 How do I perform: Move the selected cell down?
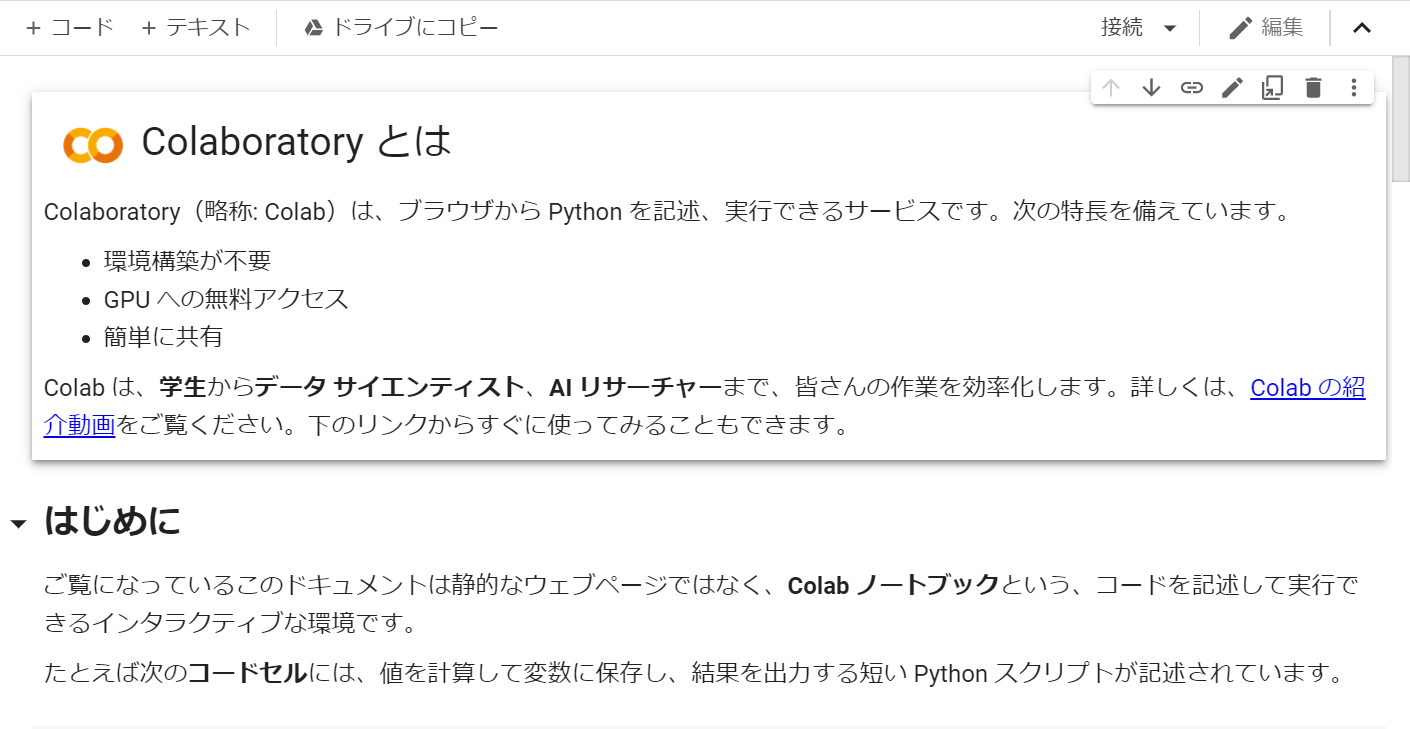(1151, 87)
